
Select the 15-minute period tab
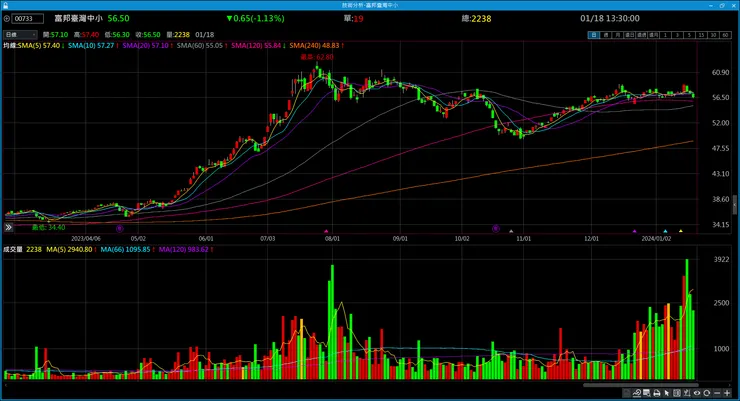(x=702, y=35)
